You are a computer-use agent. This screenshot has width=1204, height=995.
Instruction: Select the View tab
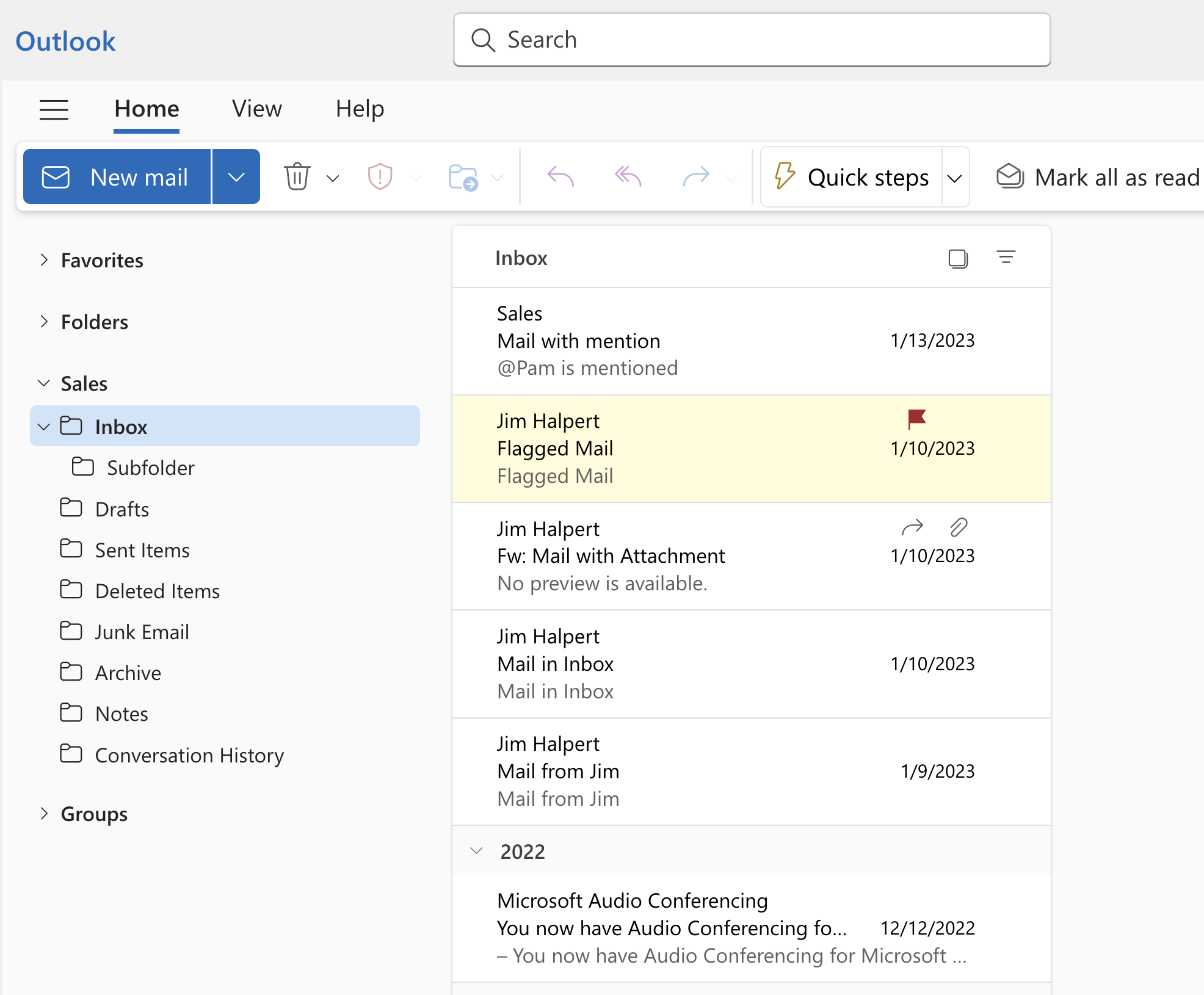coord(256,108)
